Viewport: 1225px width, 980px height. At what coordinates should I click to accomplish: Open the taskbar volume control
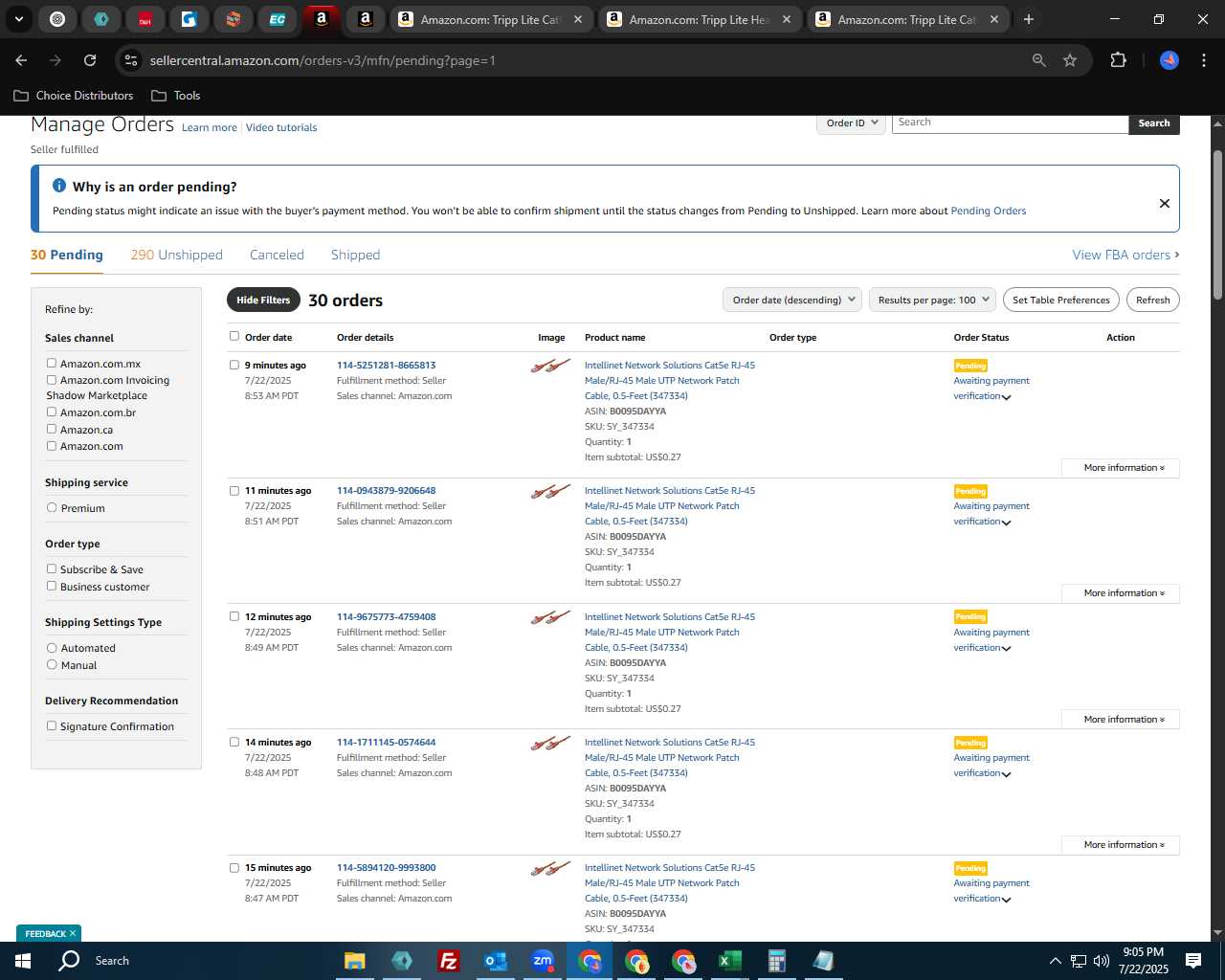[1102, 961]
